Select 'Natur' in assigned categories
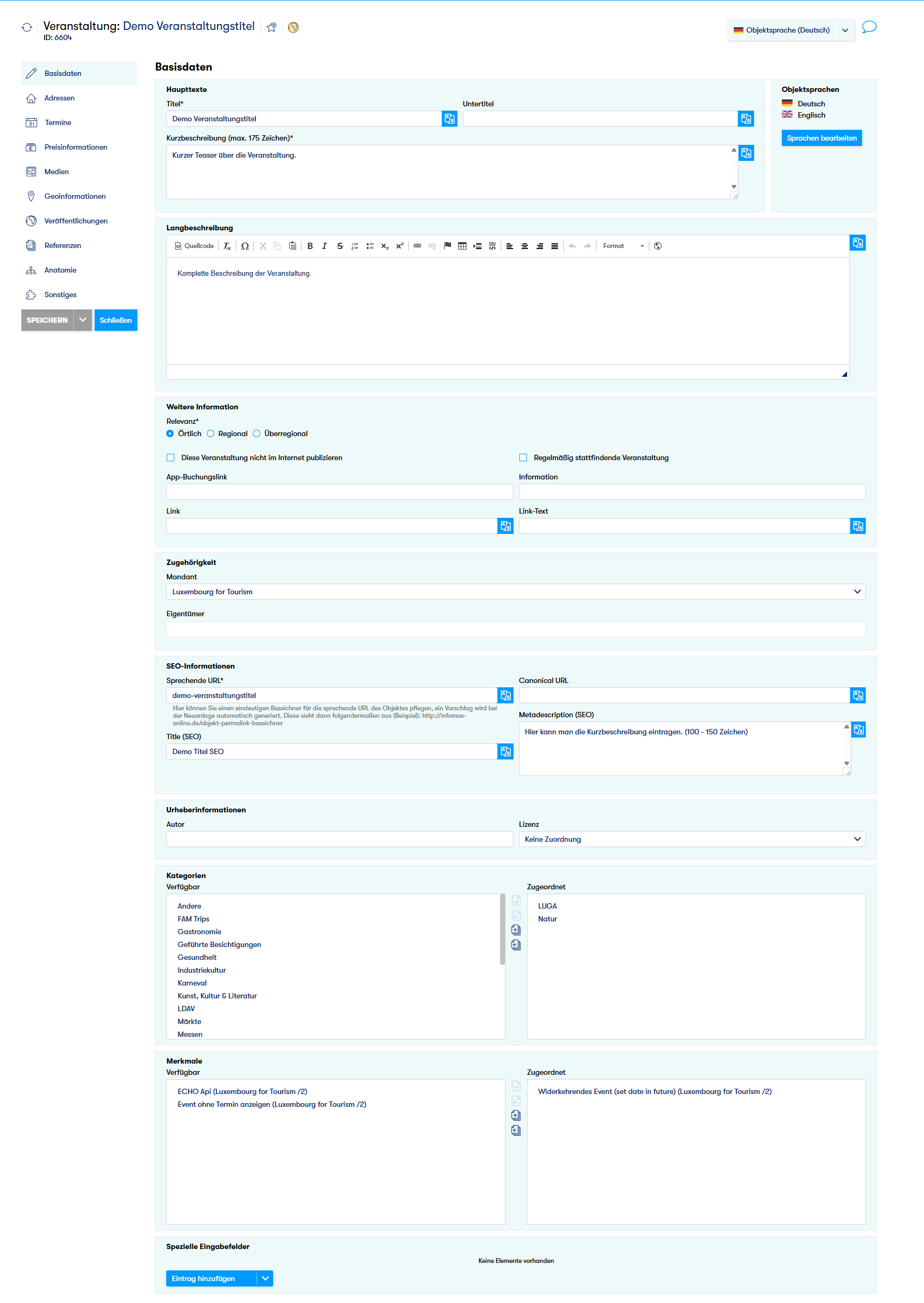924x1303 pixels. (x=547, y=919)
